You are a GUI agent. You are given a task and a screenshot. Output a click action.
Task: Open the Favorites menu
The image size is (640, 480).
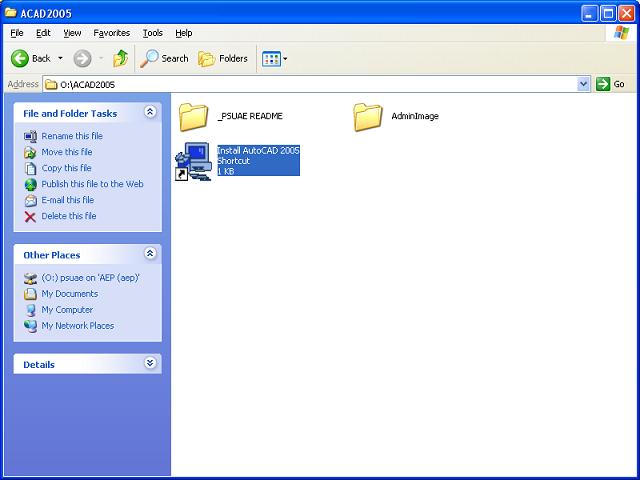[x=111, y=33]
